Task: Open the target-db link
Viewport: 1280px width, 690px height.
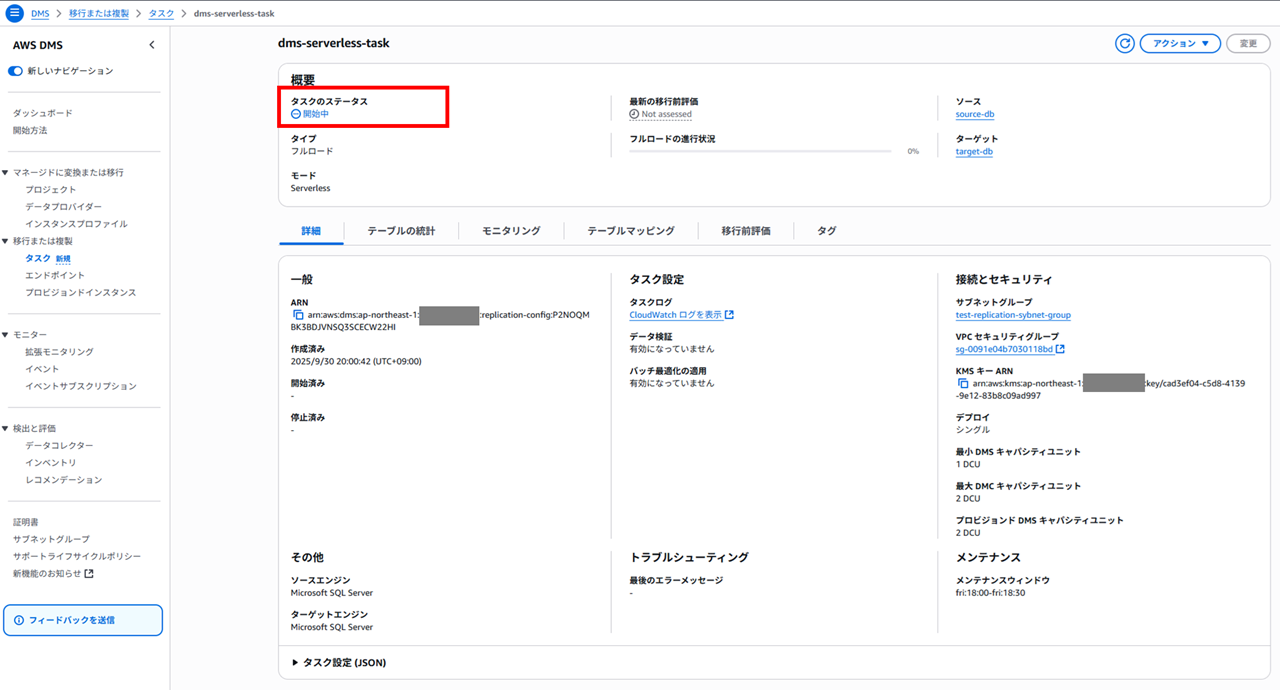Action: click(974, 152)
